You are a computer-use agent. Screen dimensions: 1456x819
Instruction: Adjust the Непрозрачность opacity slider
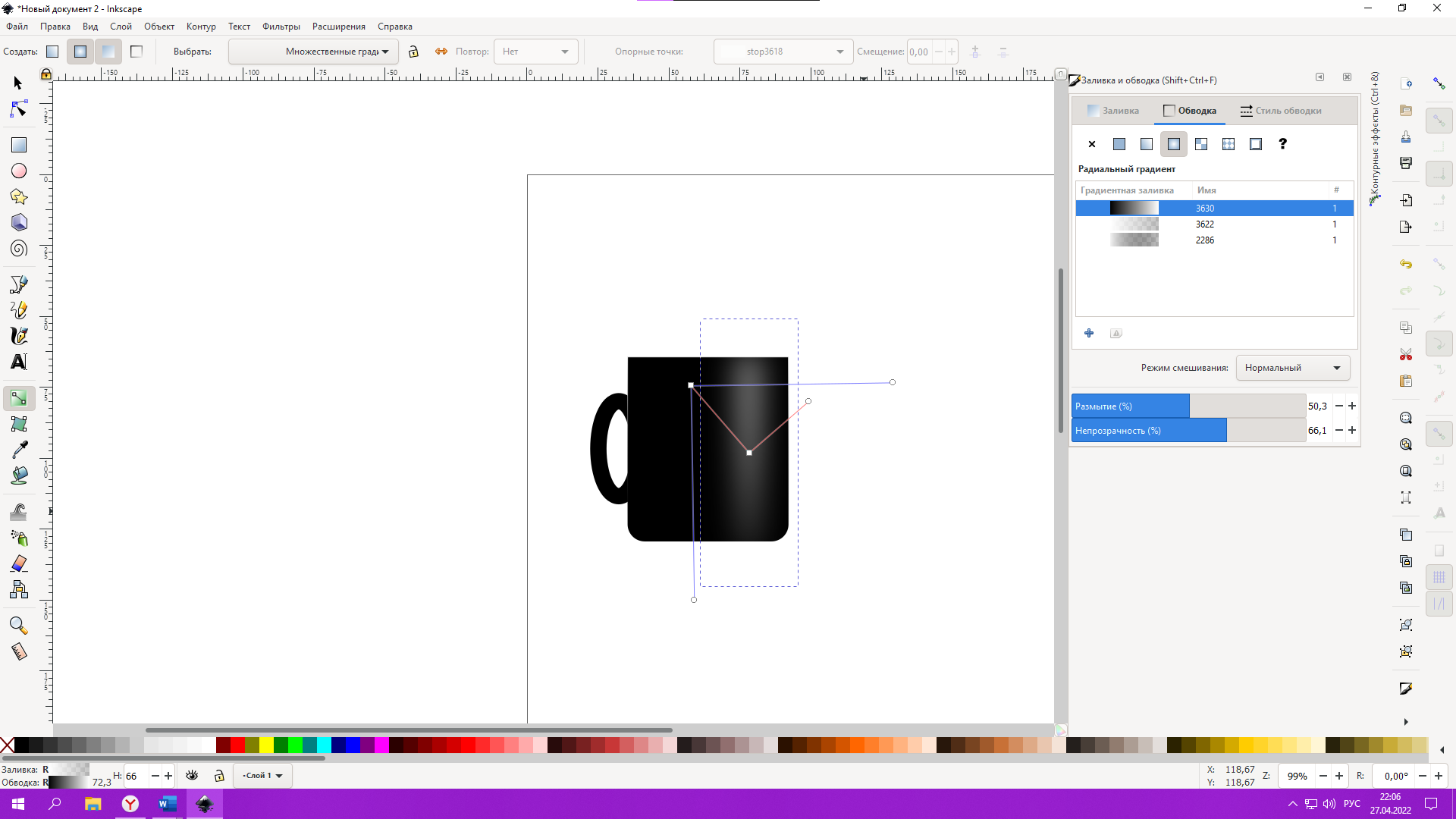[1188, 431]
